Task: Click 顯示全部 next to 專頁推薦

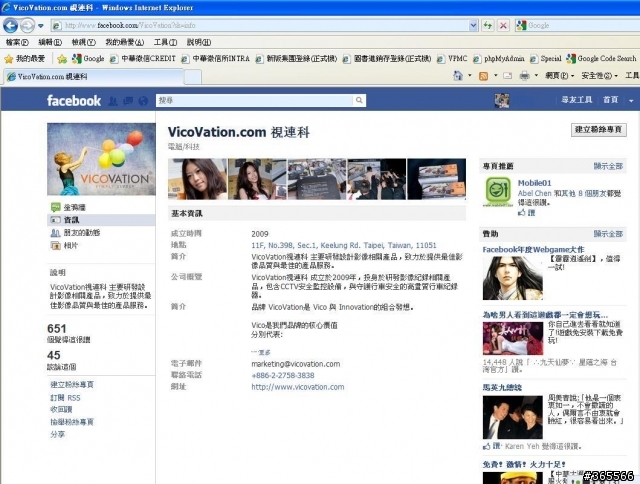Action: point(608,166)
